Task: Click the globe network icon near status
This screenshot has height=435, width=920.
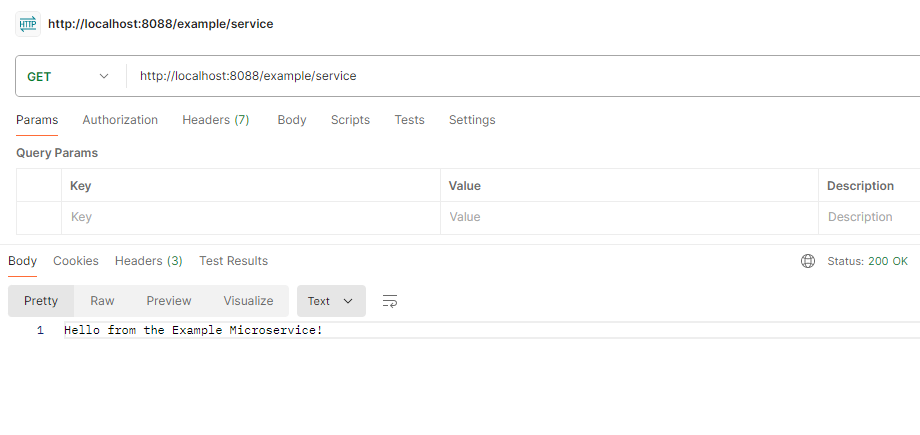Action: 808,261
